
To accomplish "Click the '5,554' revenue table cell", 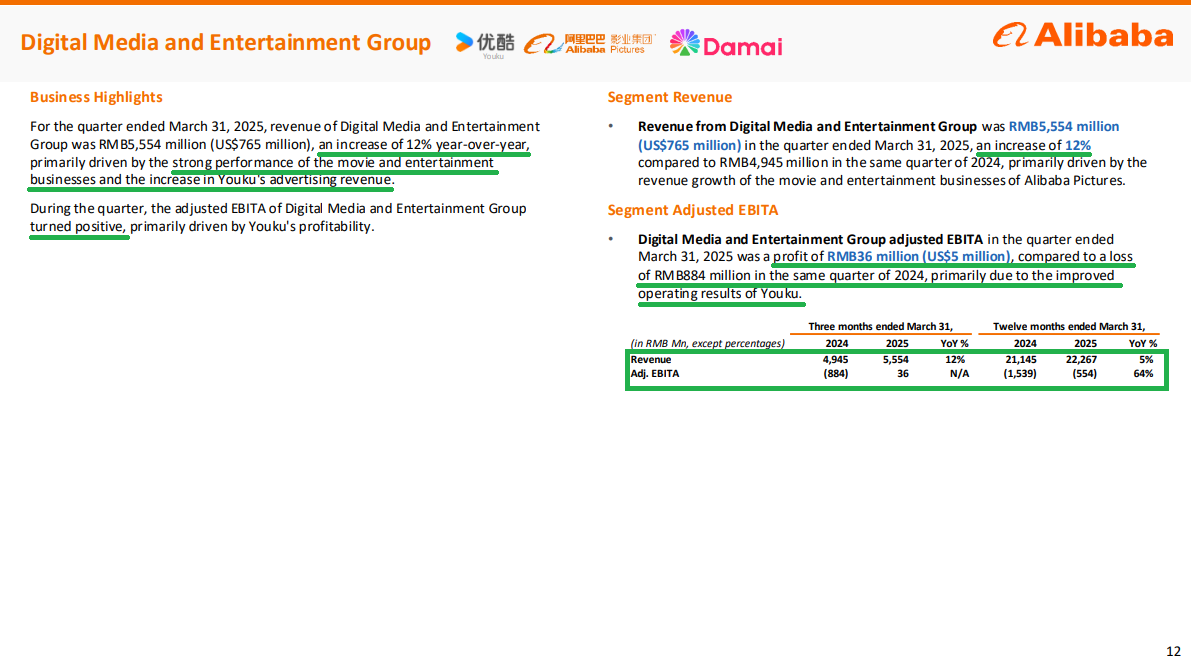I will pos(896,360).
